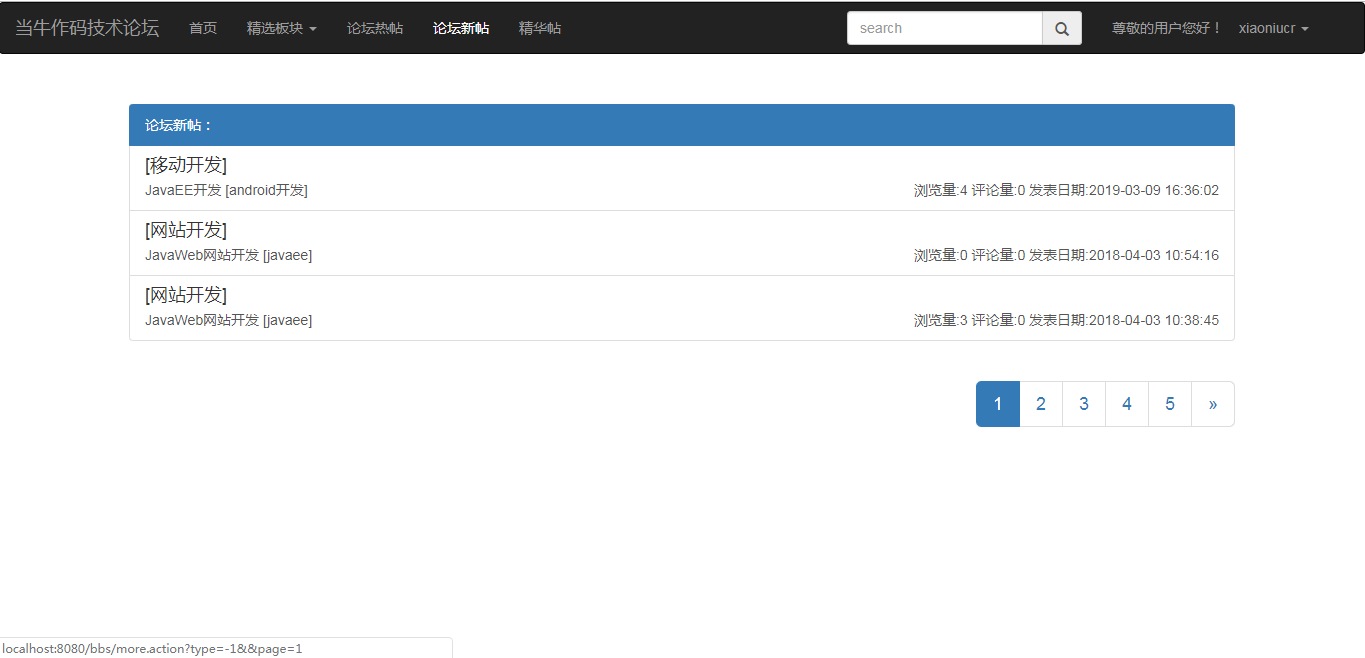
Task: Click the post JavaEE开发 [android开发]
Action: [x=226, y=190]
